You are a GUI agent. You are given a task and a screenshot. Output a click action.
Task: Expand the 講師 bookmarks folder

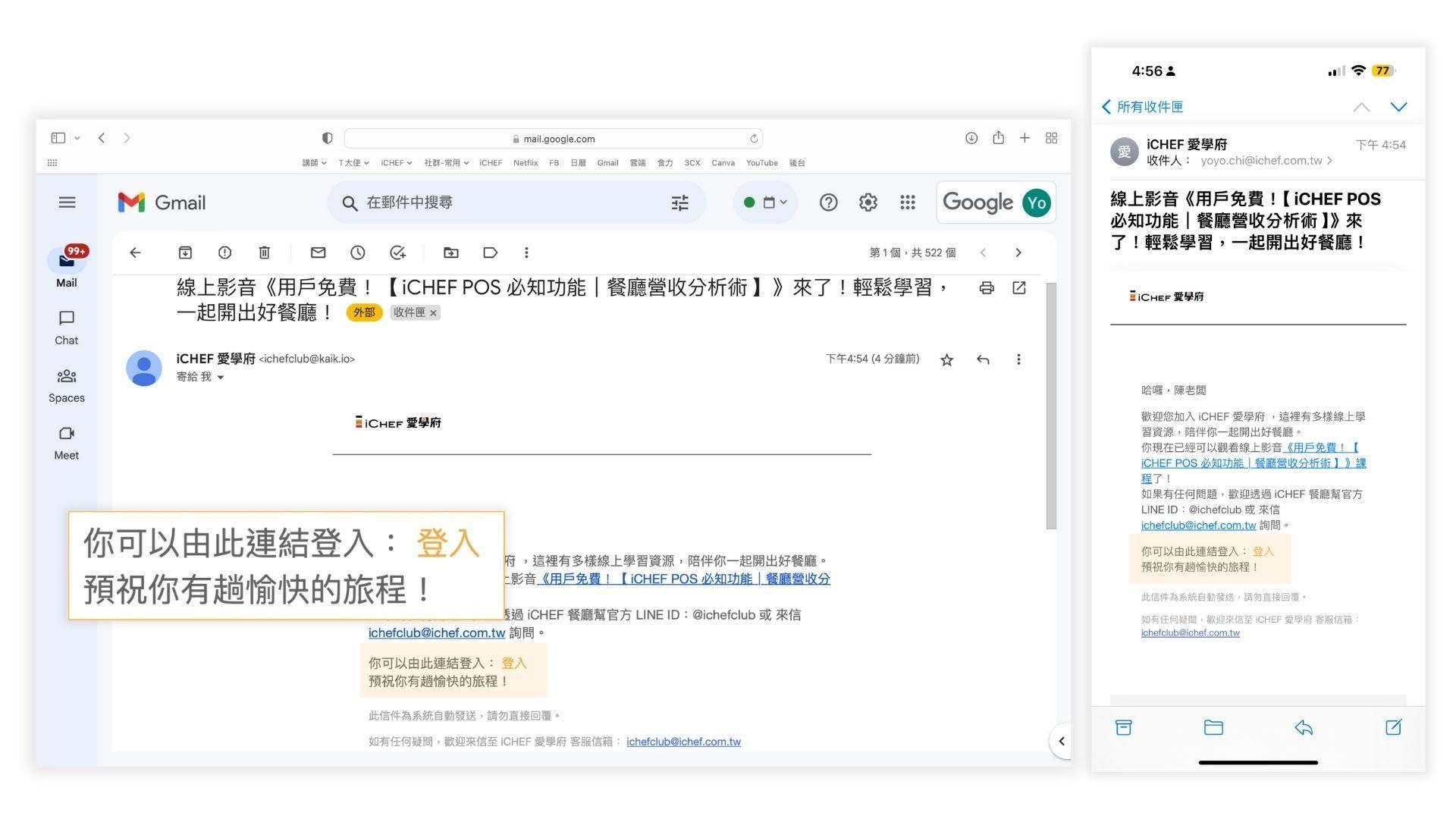pyautogui.click(x=314, y=163)
